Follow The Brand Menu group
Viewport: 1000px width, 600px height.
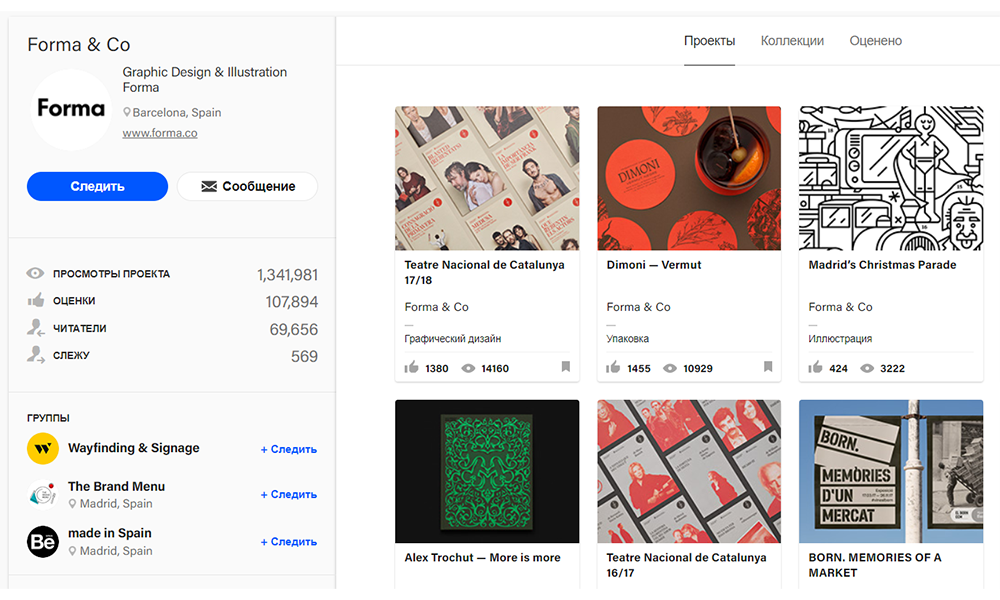click(289, 494)
